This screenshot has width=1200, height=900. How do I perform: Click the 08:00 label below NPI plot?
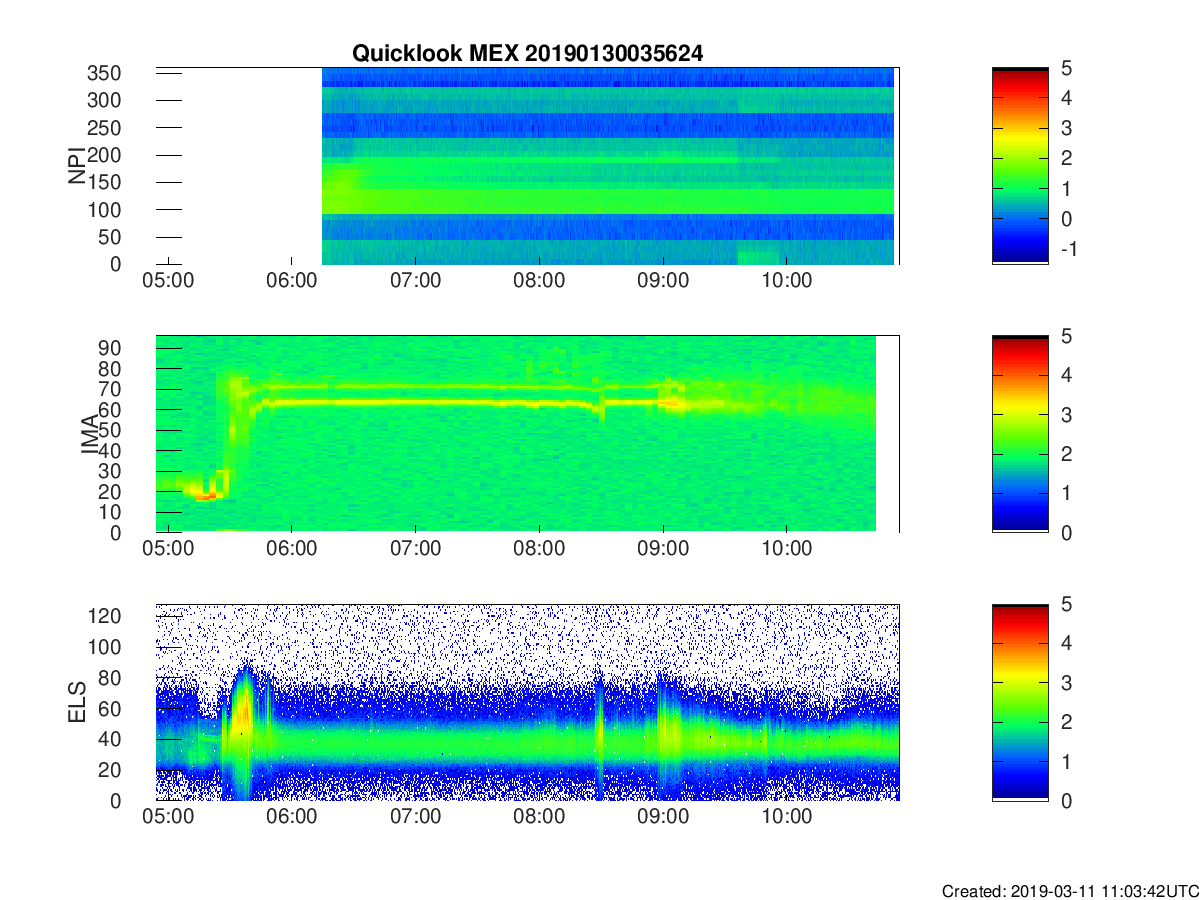click(x=540, y=282)
